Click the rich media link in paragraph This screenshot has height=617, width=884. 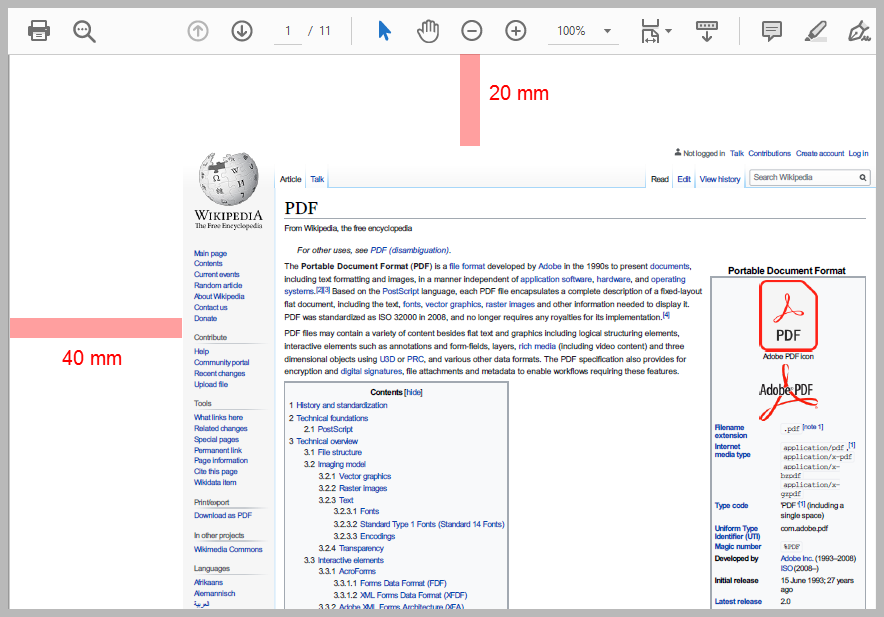coord(537,346)
